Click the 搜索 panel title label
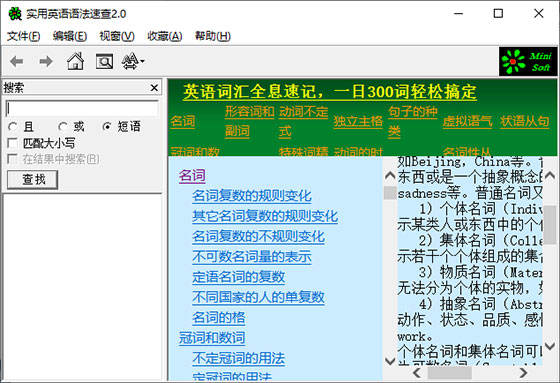The image size is (560, 383). pyautogui.click(x=14, y=88)
